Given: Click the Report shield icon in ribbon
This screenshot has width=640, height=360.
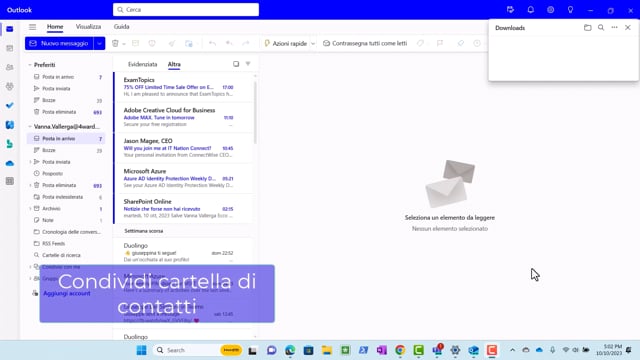Looking at the screenshot, I should coord(152,43).
